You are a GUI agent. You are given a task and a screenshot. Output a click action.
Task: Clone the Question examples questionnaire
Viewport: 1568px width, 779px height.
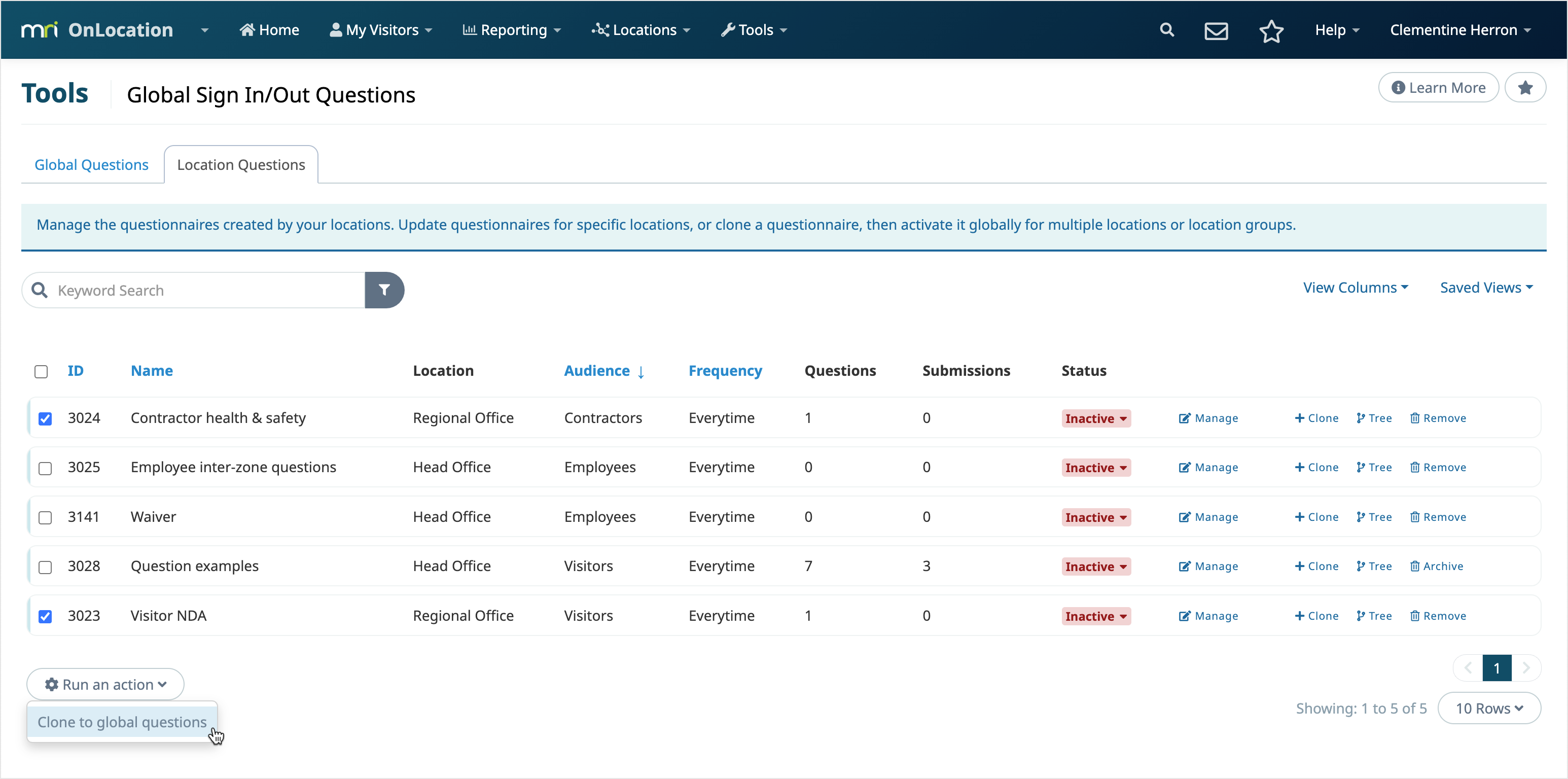pyautogui.click(x=1316, y=566)
